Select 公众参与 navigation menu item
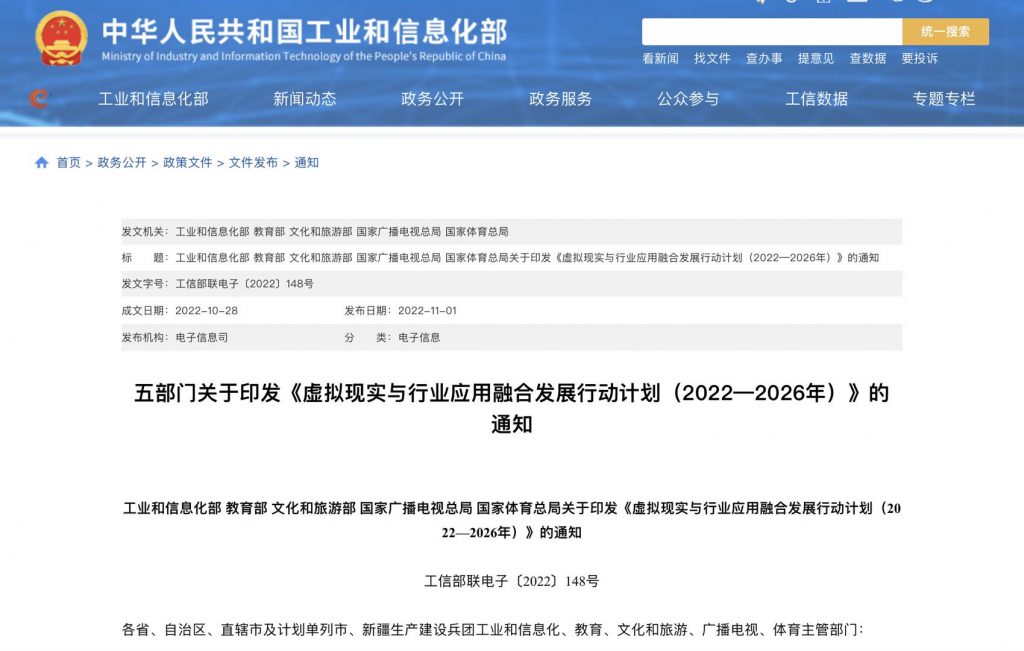 click(688, 99)
